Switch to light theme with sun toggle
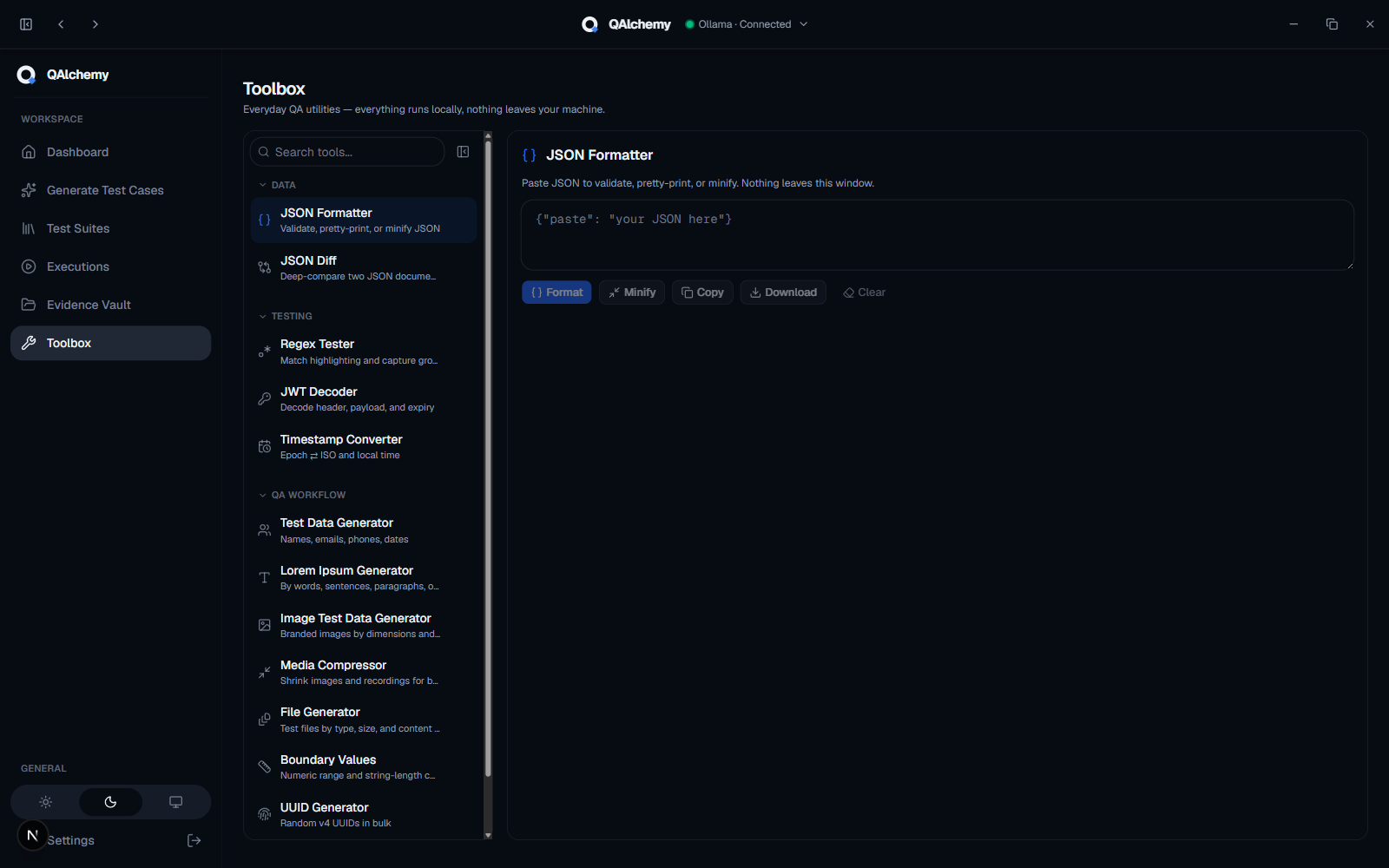 46,802
